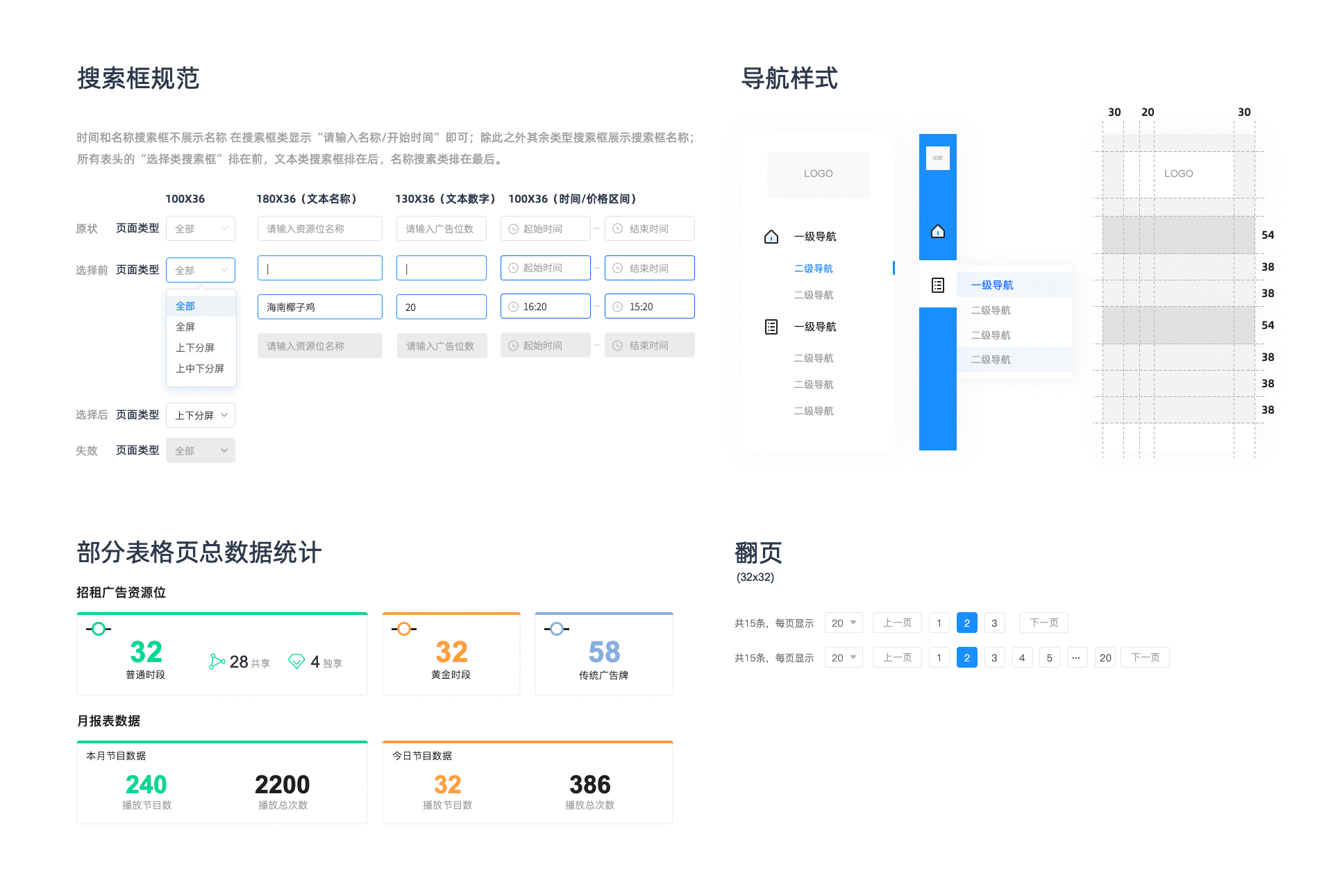Click the grey LOGO block in white nav panel

819,175
